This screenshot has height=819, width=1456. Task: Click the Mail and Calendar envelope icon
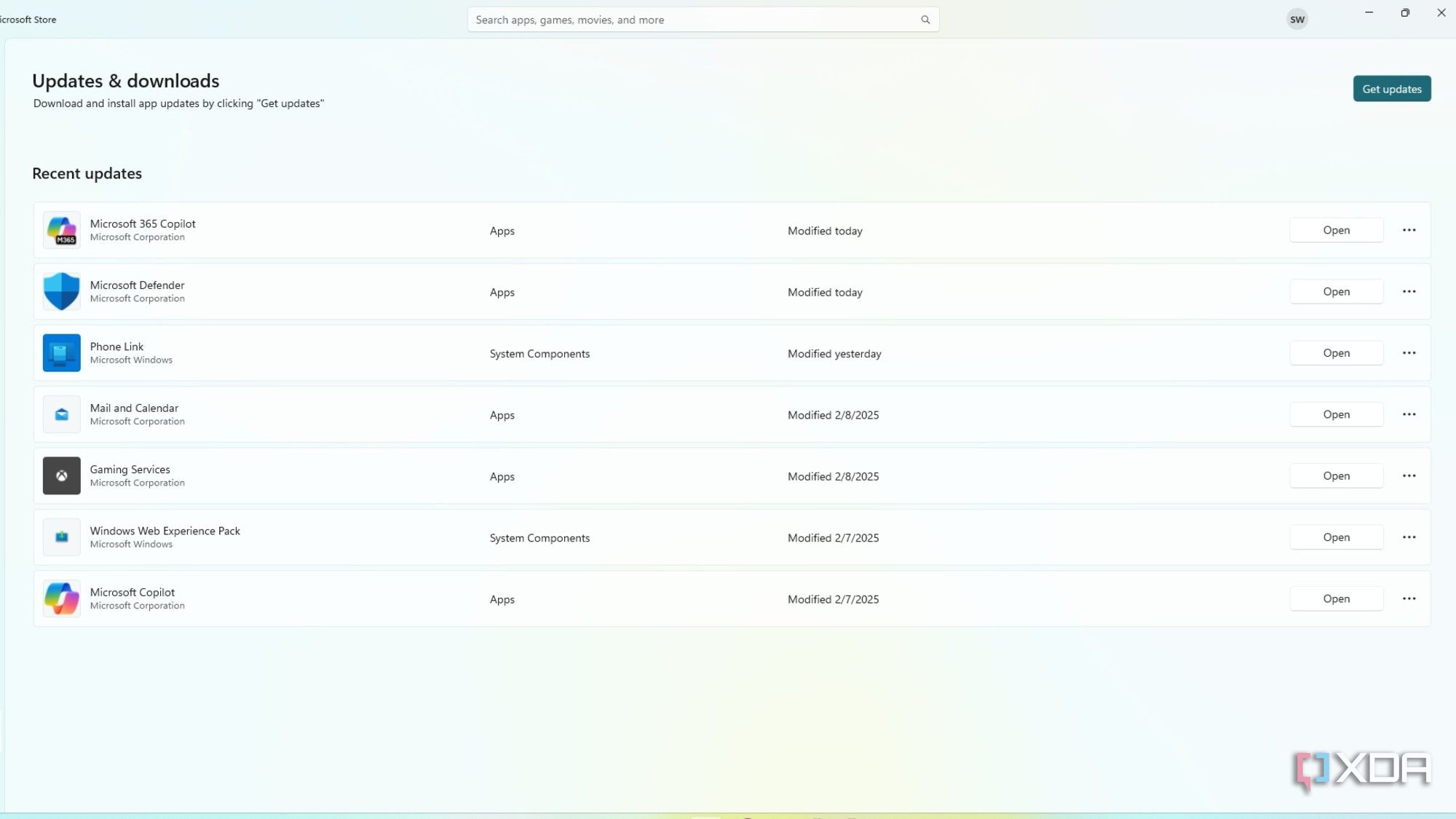(x=62, y=414)
